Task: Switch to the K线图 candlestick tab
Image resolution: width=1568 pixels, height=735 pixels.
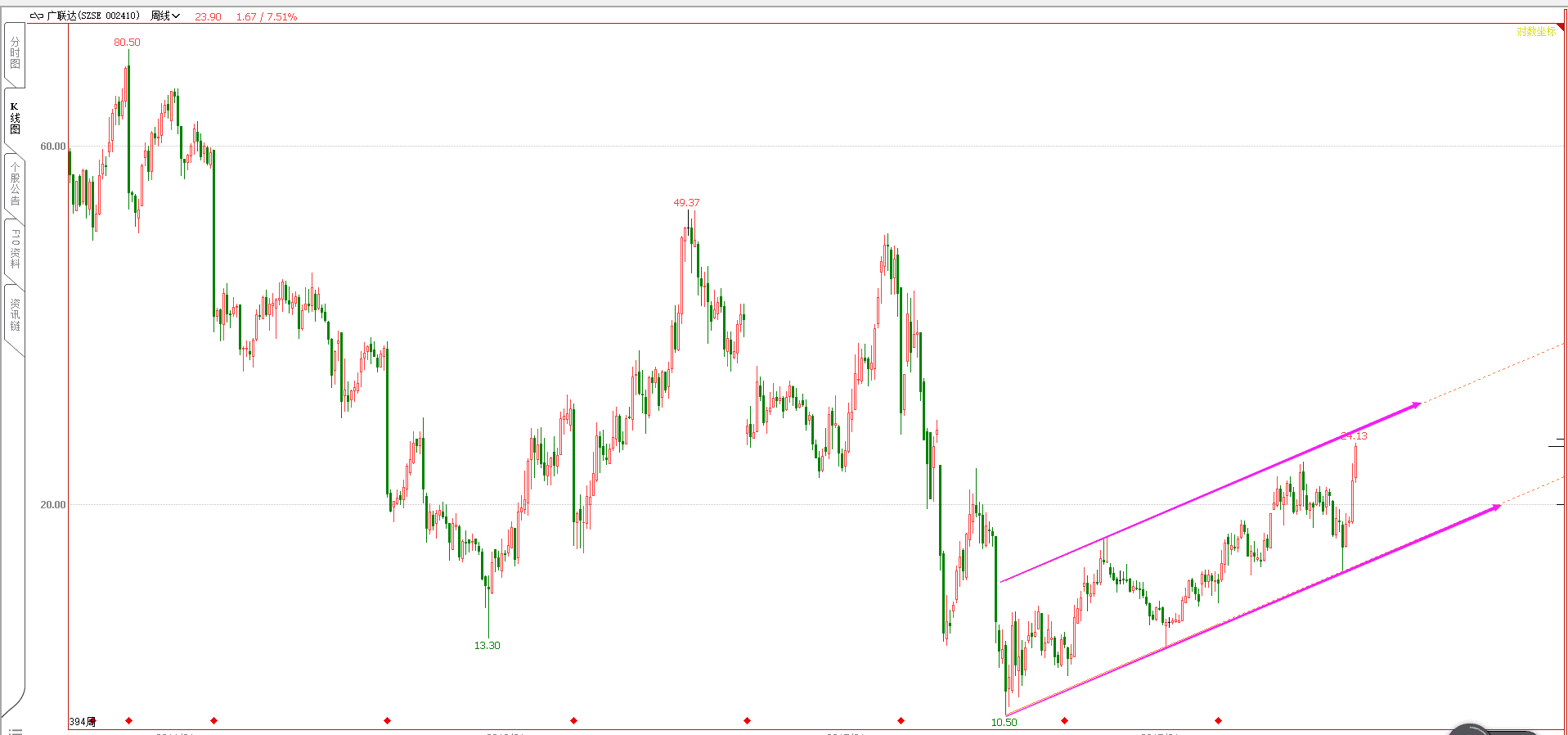Action: tap(15, 119)
